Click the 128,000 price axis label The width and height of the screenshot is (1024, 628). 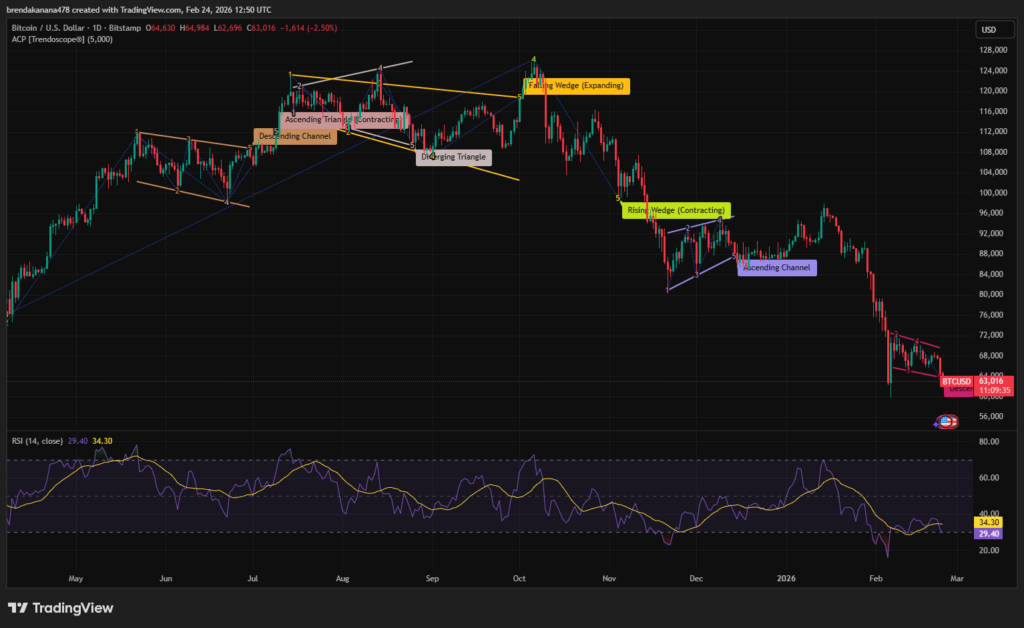pos(993,50)
